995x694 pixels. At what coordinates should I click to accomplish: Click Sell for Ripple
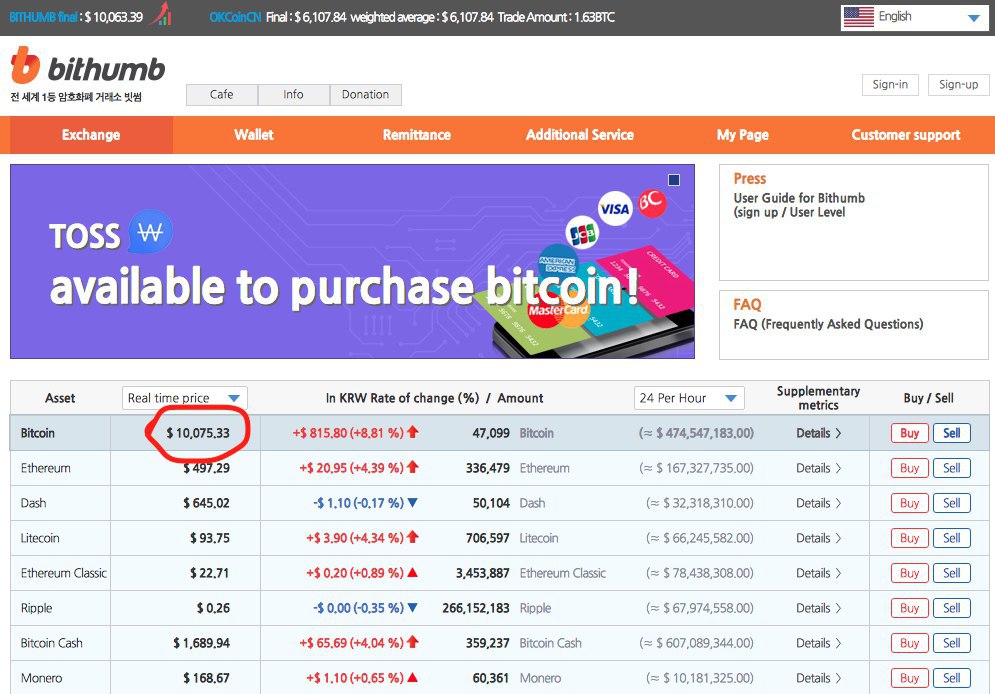pos(952,608)
